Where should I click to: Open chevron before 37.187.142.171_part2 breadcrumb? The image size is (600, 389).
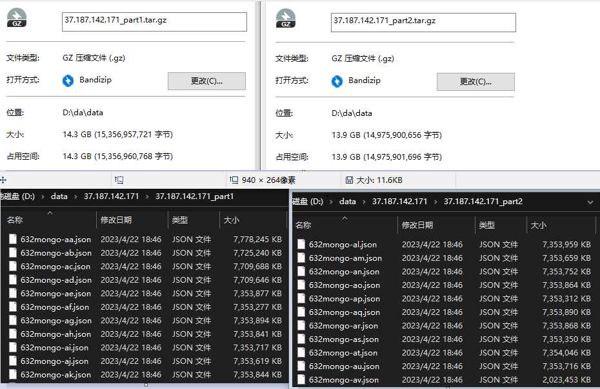pos(435,202)
